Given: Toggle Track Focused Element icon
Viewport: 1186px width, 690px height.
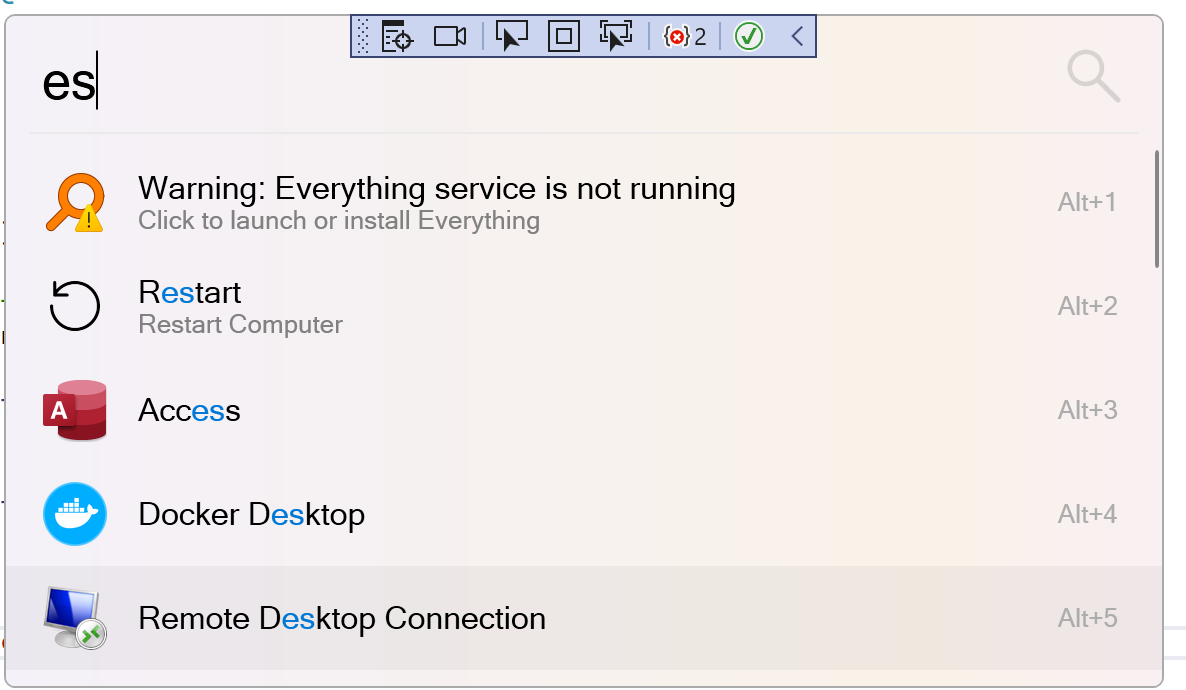Looking at the screenshot, I should point(616,36).
